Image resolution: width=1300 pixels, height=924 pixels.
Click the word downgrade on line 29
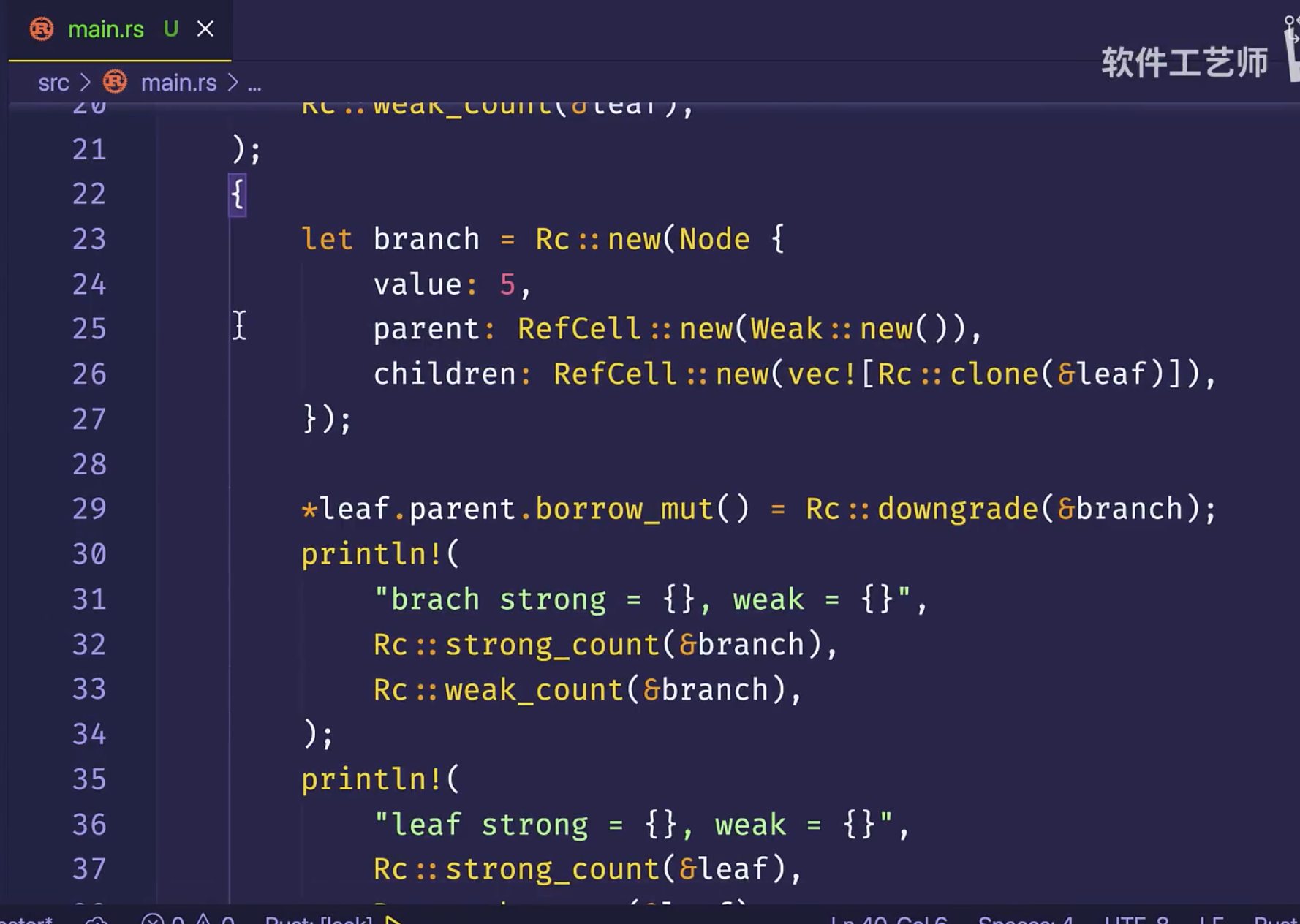957,509
